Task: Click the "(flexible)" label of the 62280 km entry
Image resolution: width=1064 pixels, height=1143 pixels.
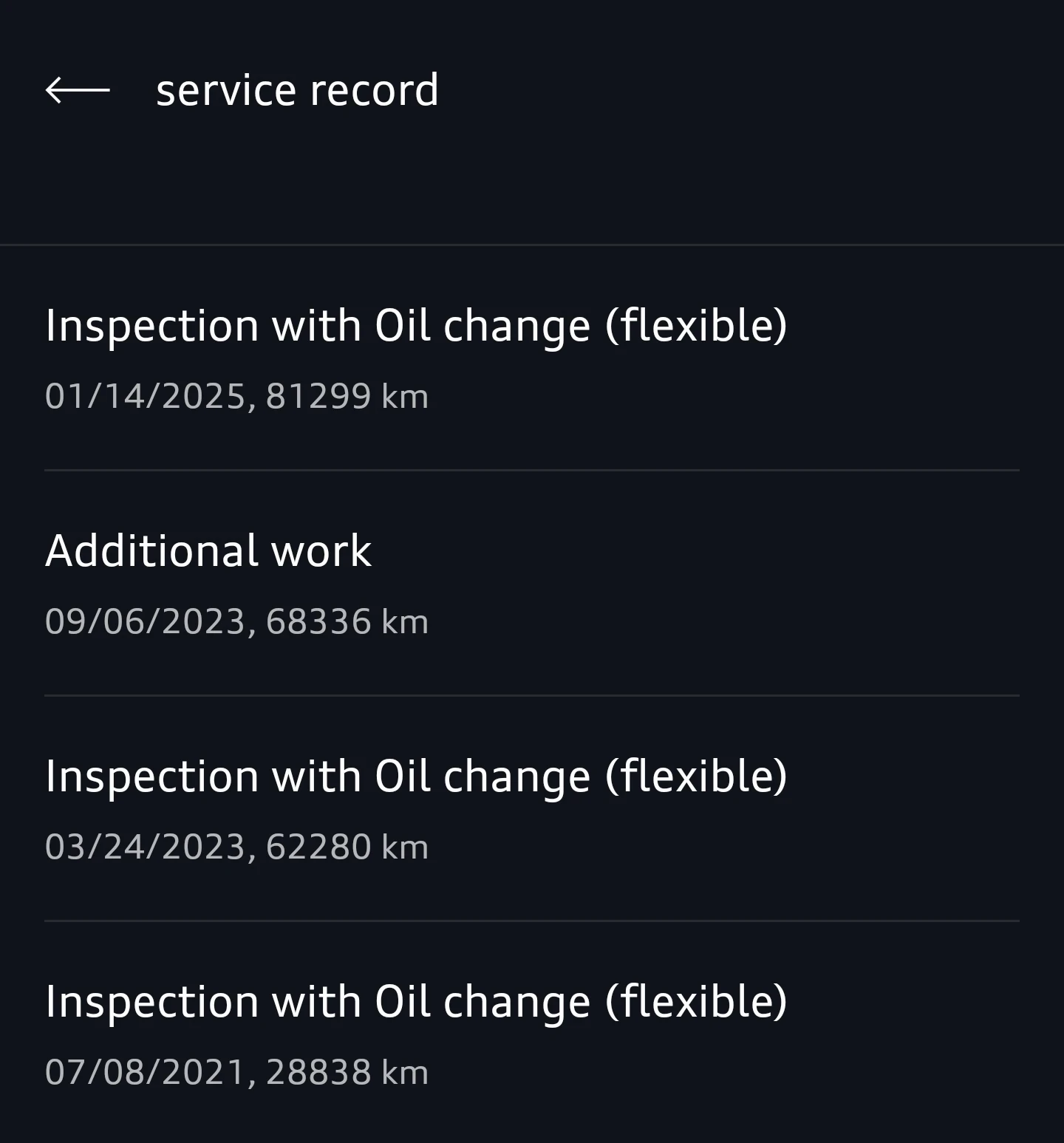Action: click(696, 776)
